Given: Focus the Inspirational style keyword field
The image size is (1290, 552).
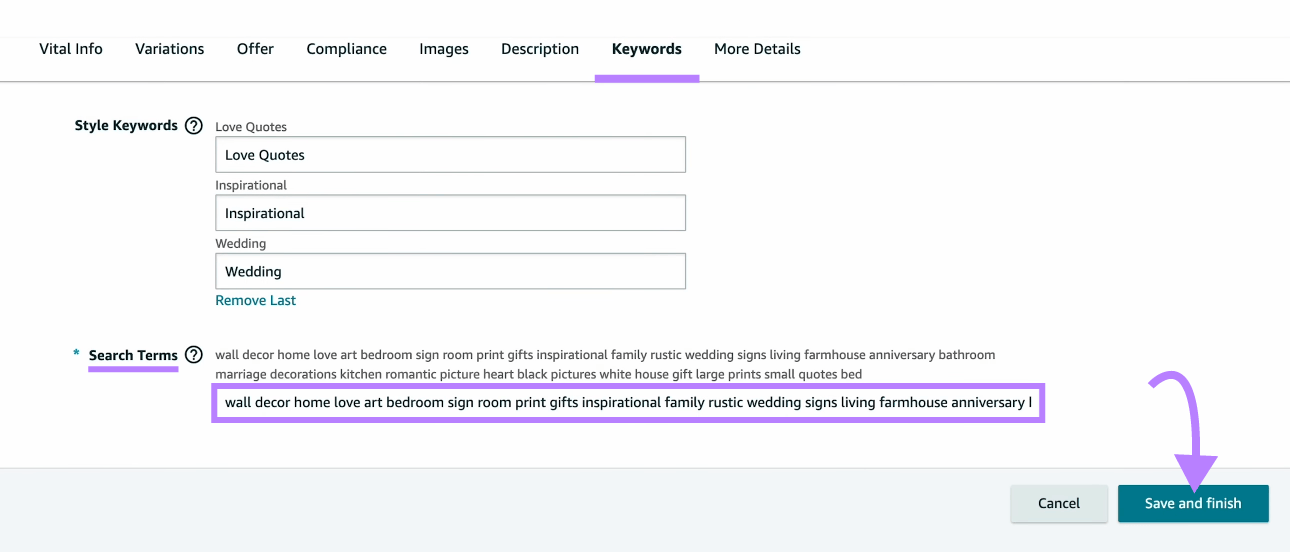Looking at the screenshot, I should [x=450, y=213].
